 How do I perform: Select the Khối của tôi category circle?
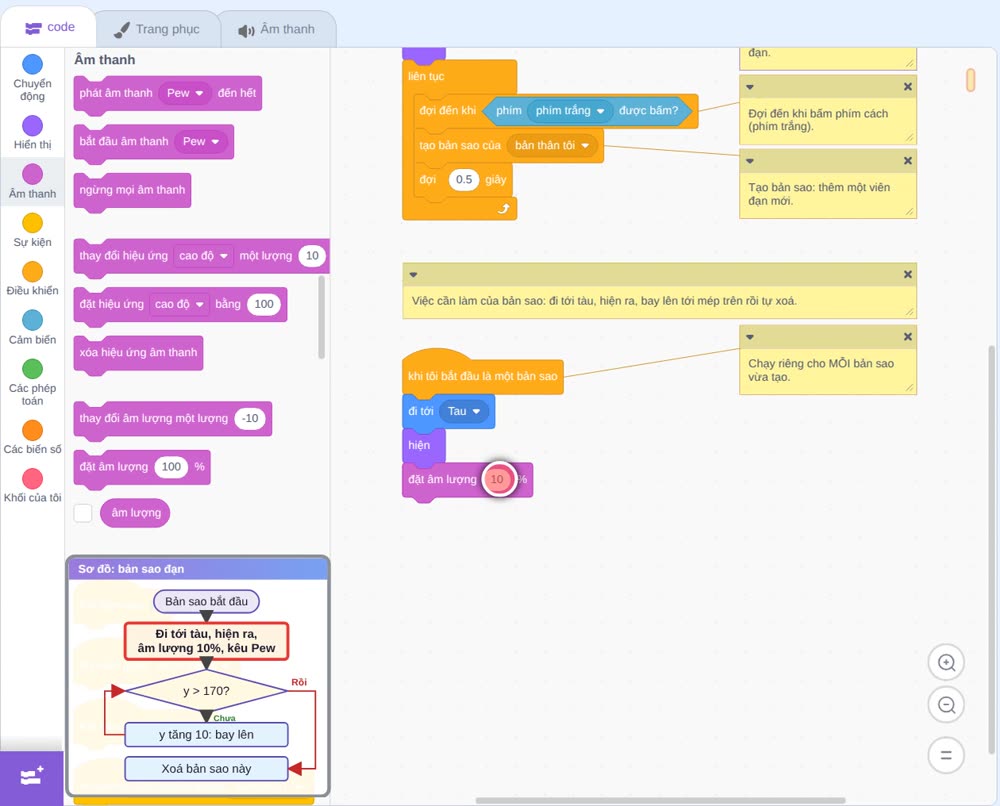pyautogui.click(x=33, y=478)
